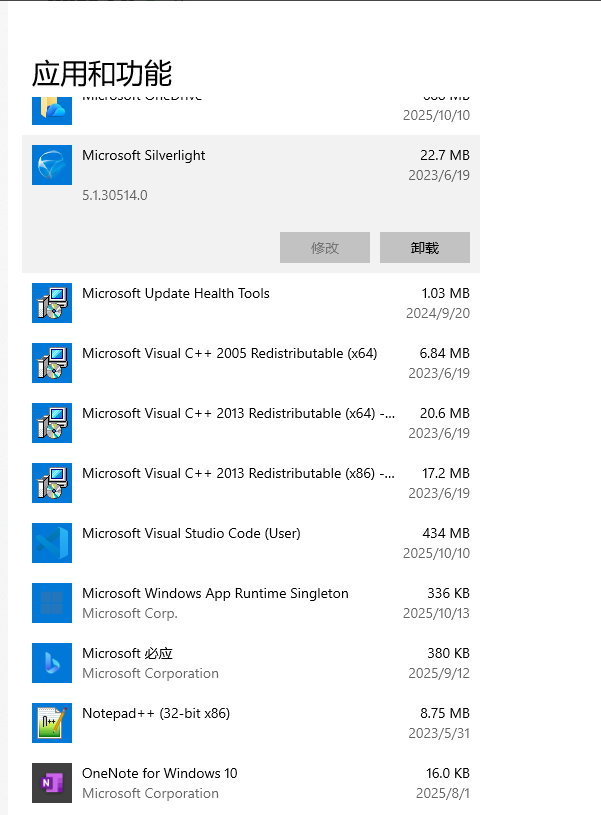Select the Microsoft 必应 (Bing) icon
Image resolution: width=601 pixels, height=815 pixels.
52,663
